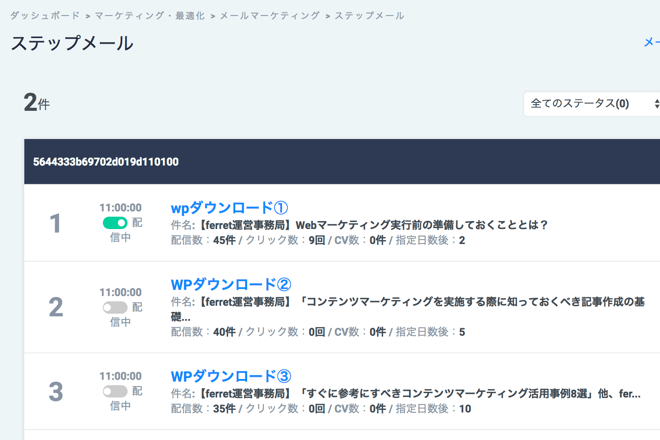Click the ステップメール page heading

(72, 43)
